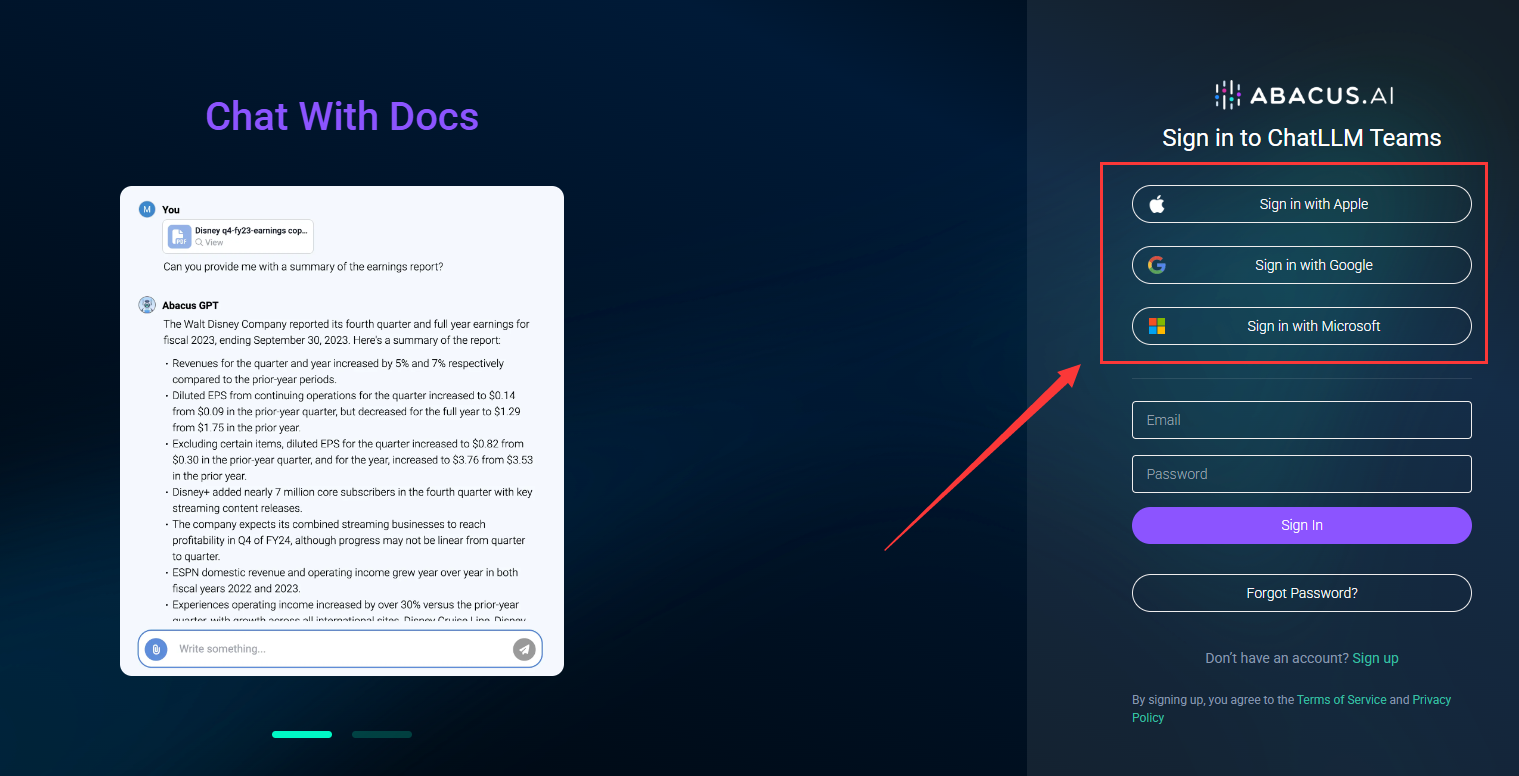
Task: Sign in with Microsoft
Action: tap(1302, 326)
